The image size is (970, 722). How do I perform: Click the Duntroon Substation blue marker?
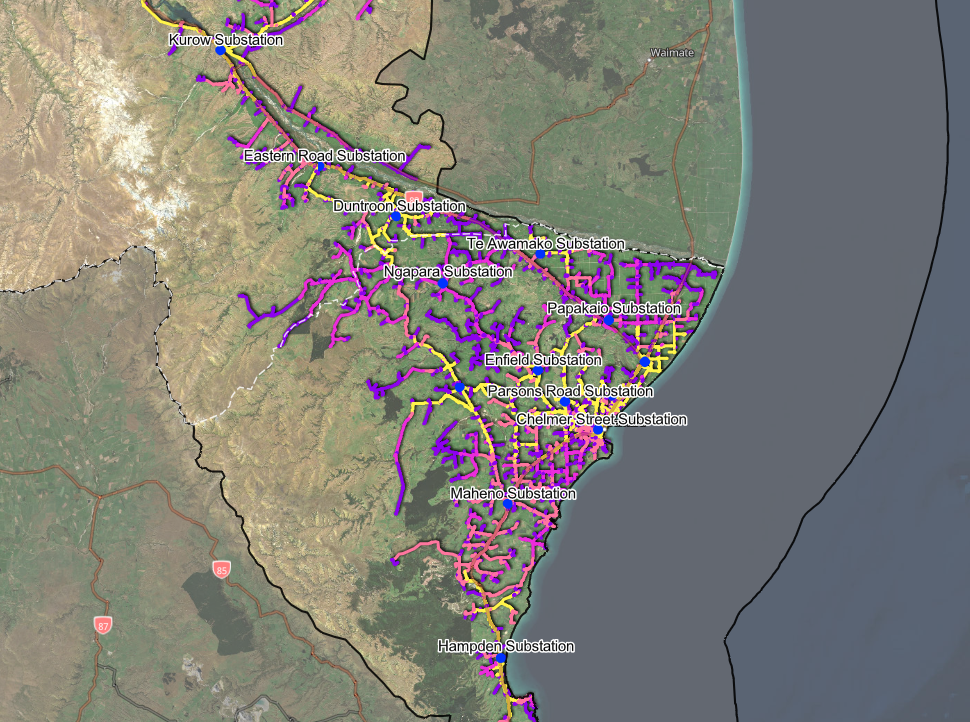396,216
